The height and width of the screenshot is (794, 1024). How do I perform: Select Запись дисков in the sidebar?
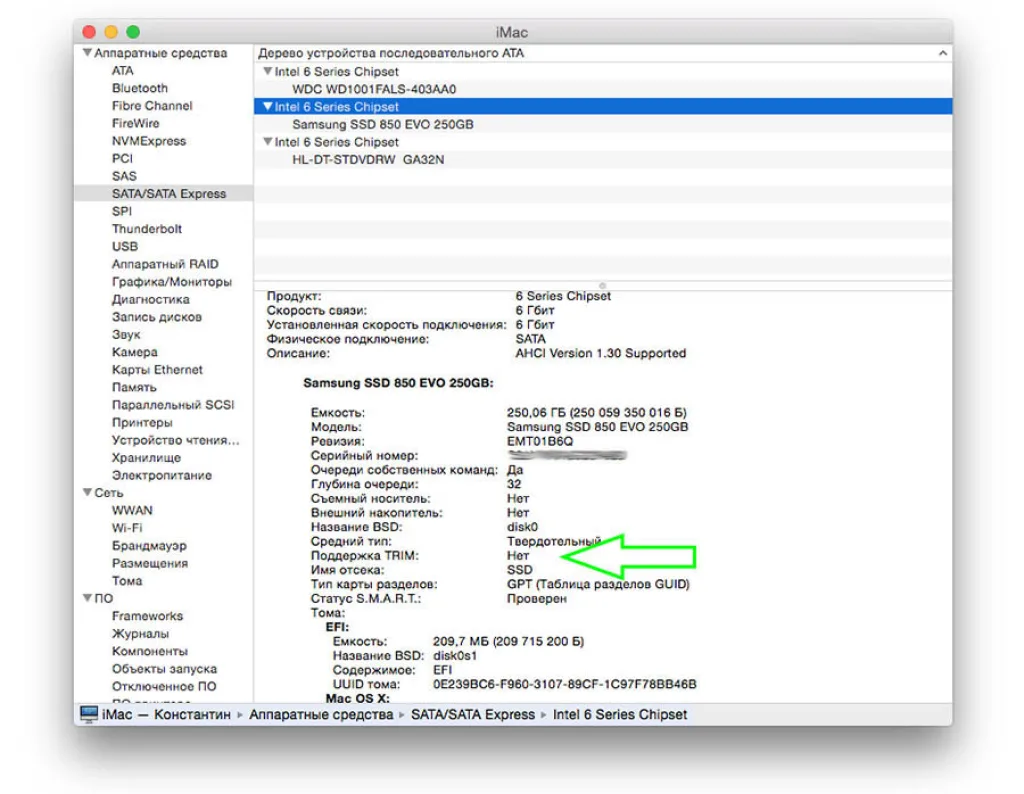157,317
